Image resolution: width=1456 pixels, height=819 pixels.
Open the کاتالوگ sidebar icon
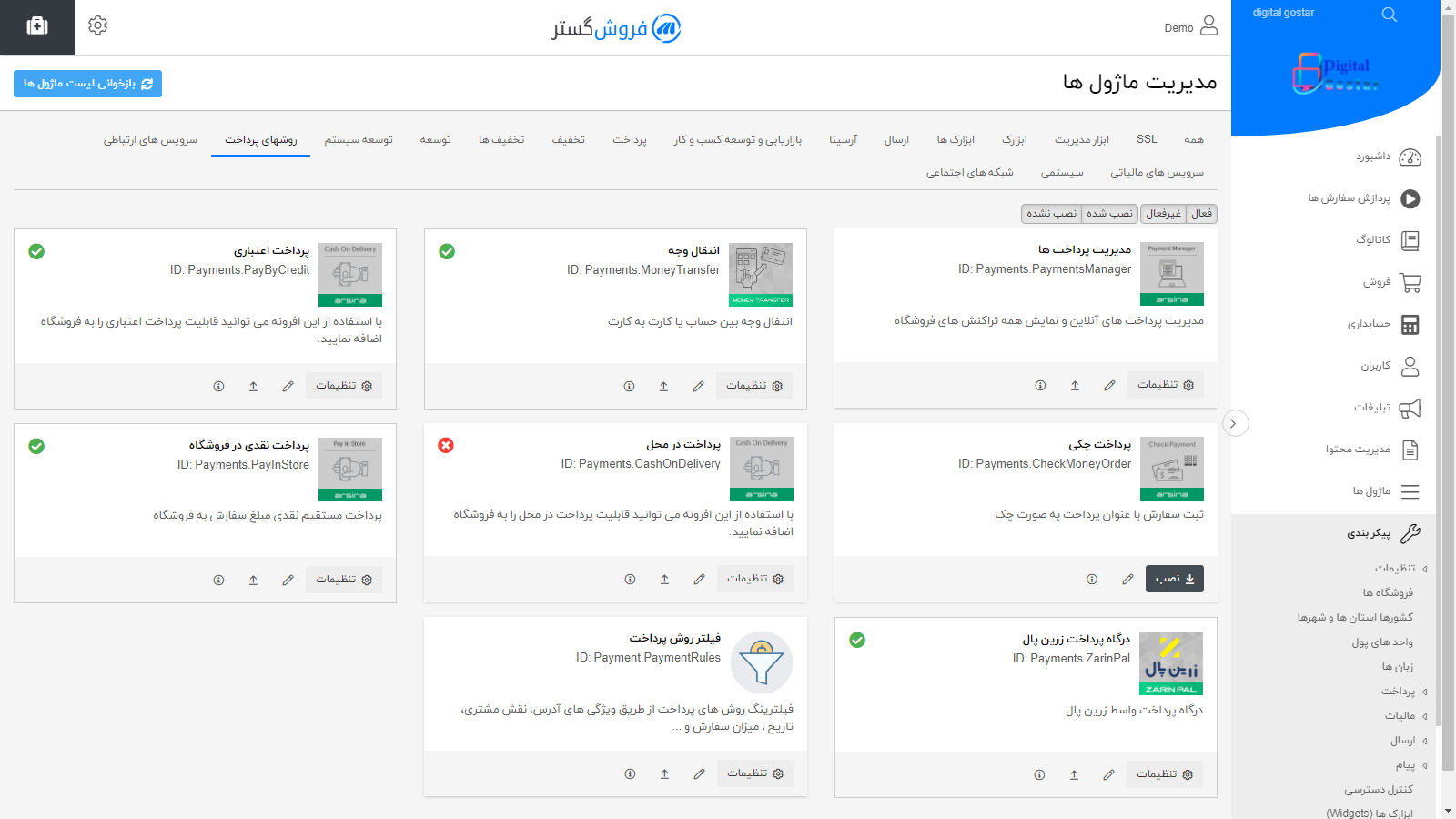pyautogui.click(x=1411, y=240)
